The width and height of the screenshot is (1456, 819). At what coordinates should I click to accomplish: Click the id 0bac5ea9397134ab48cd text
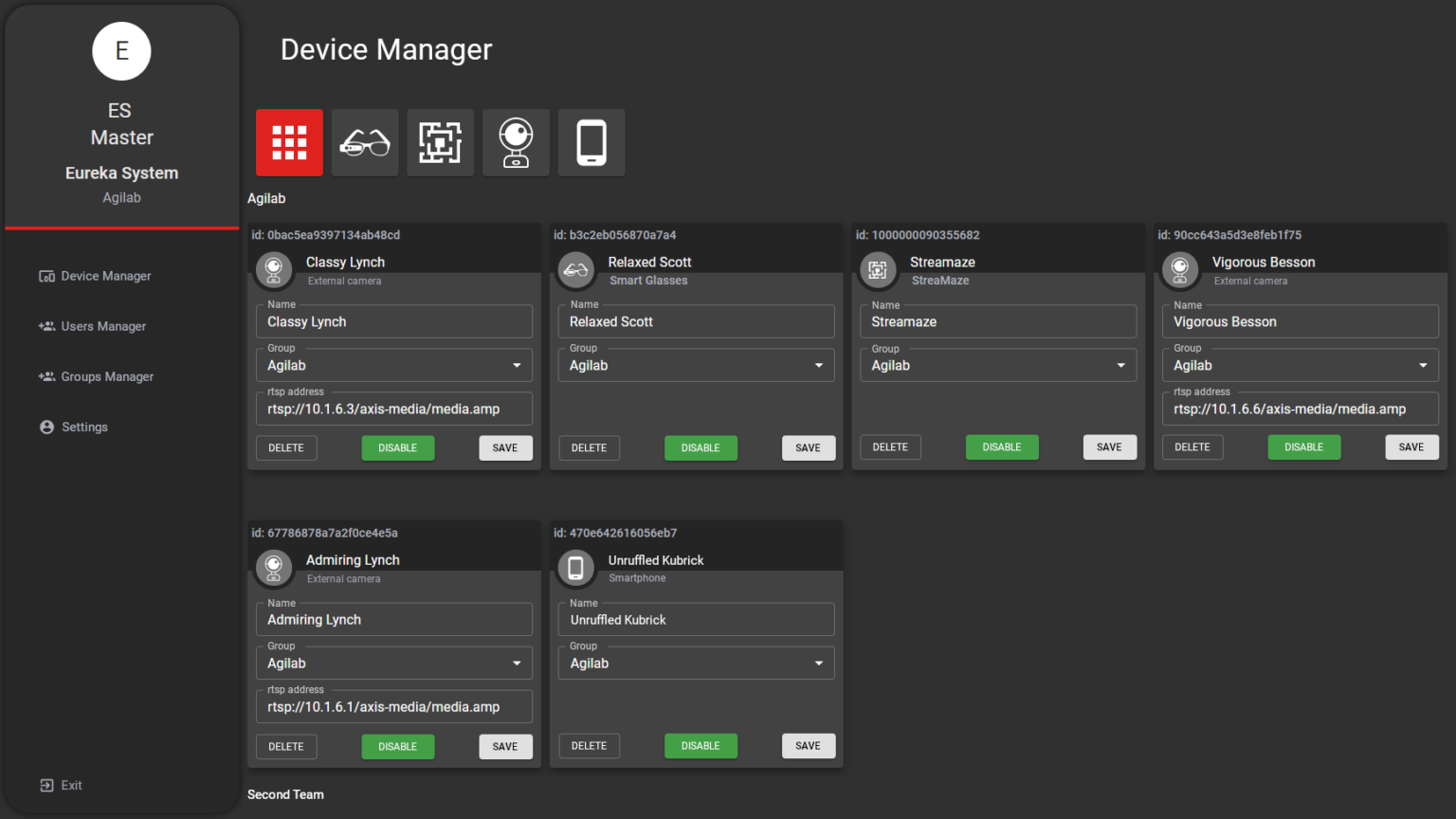pyautogui.click(x=325, y=235)
